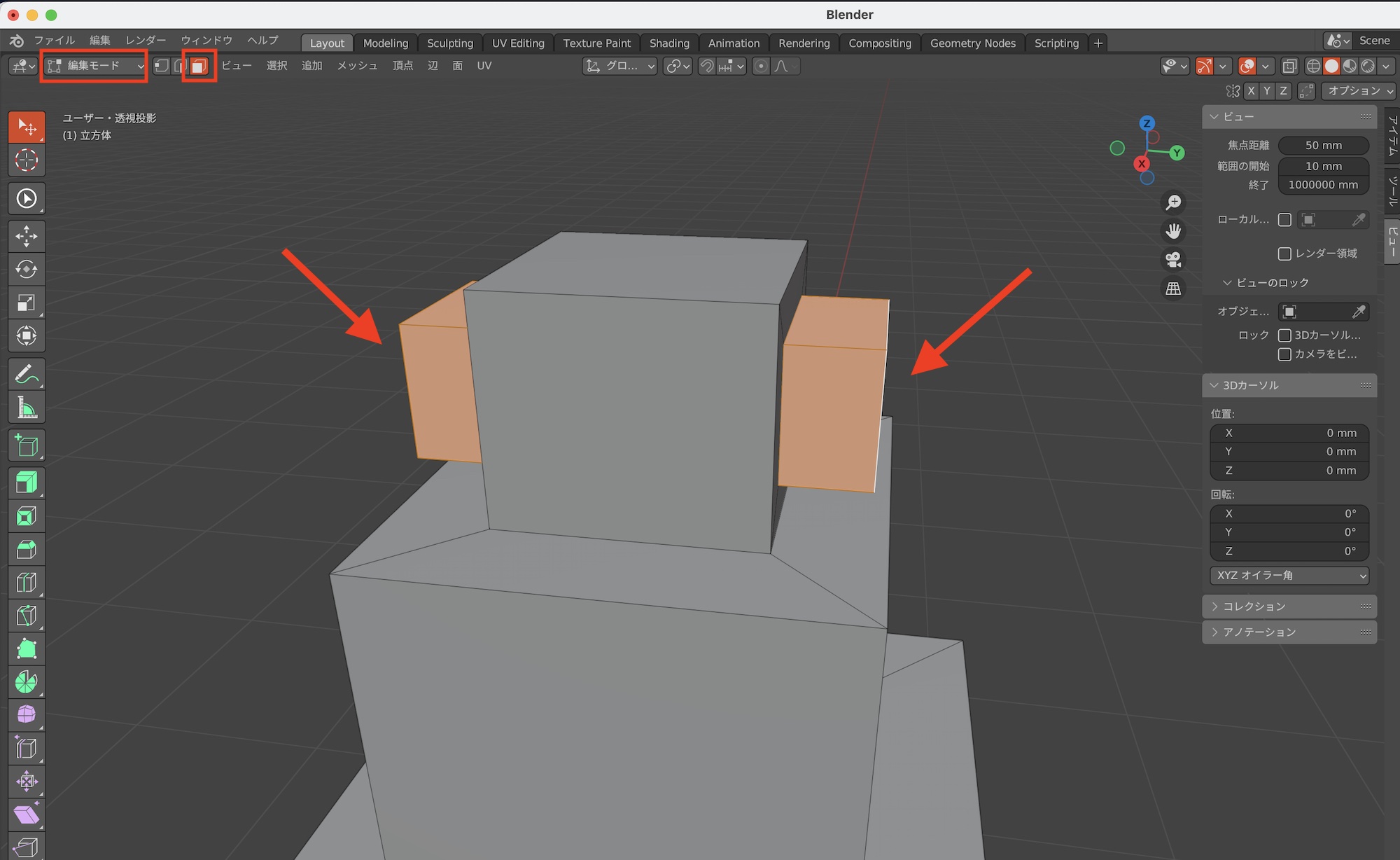This screenshot has height=860, width=1400.
Task: Enable the レンダー領域 checkbox
Action: tap(1284, 254)
